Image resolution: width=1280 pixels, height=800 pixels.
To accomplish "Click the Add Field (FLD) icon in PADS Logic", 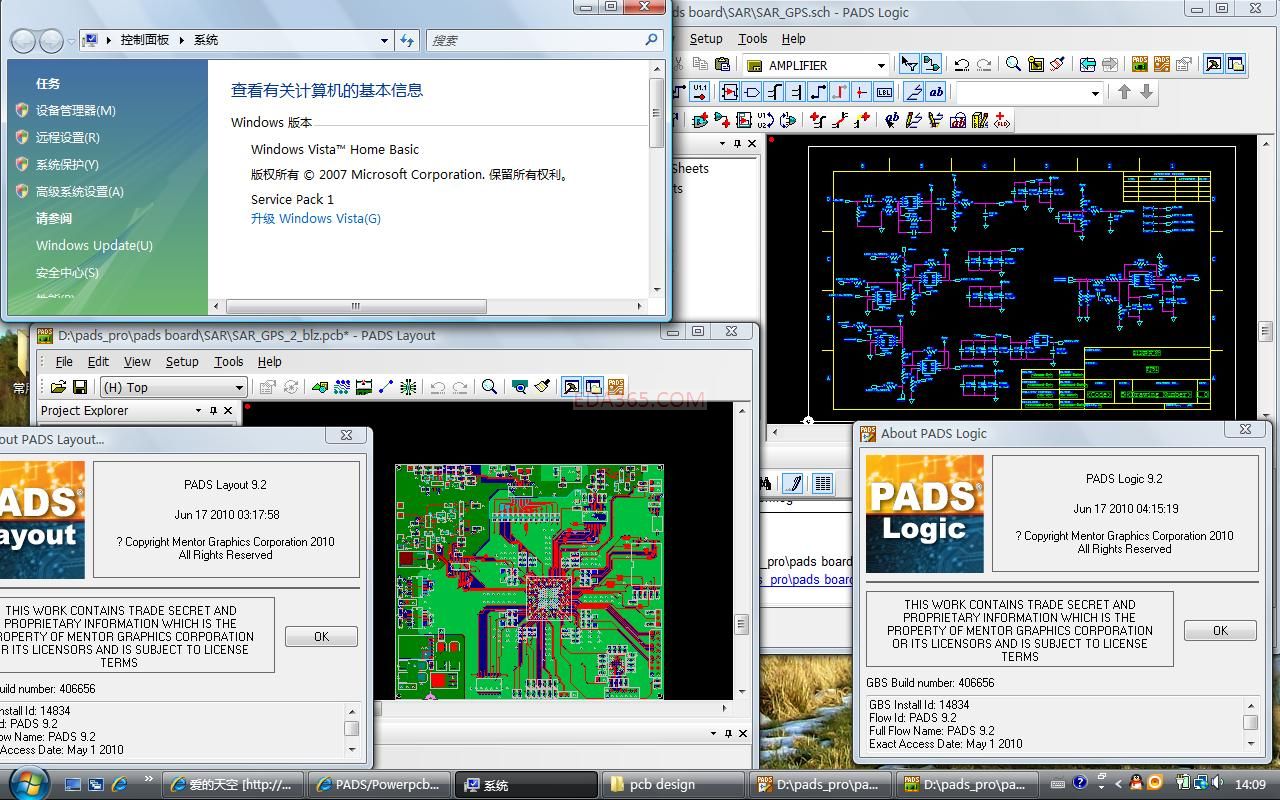I will tap(1001, 120).
